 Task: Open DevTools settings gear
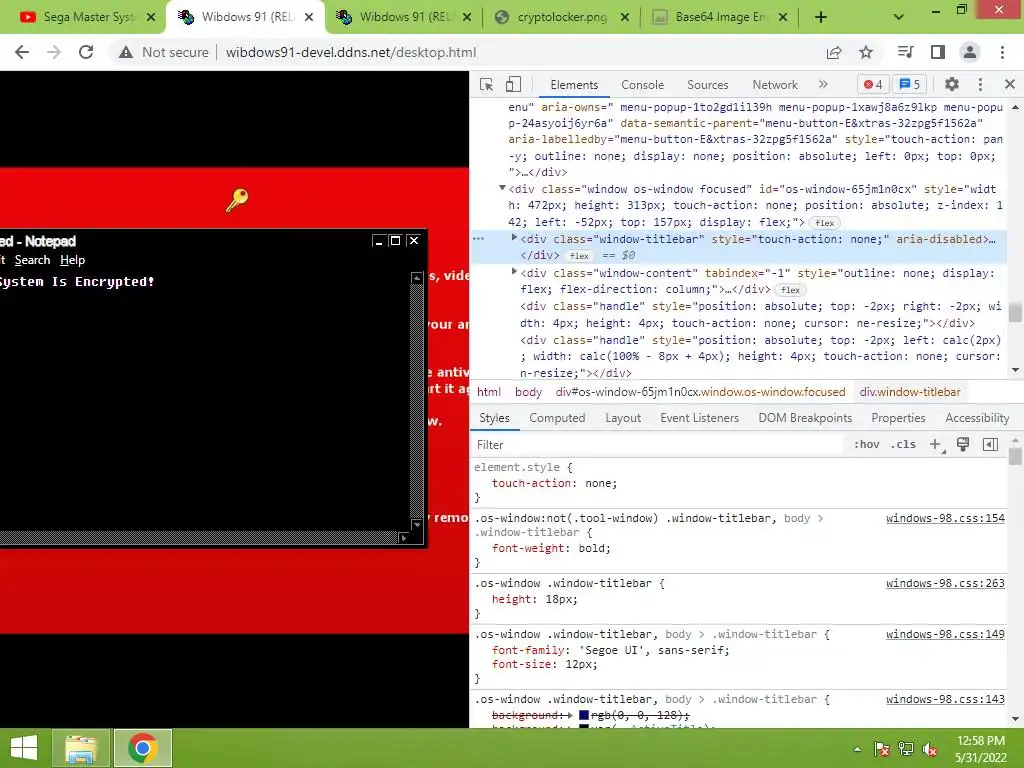point(952,84)
